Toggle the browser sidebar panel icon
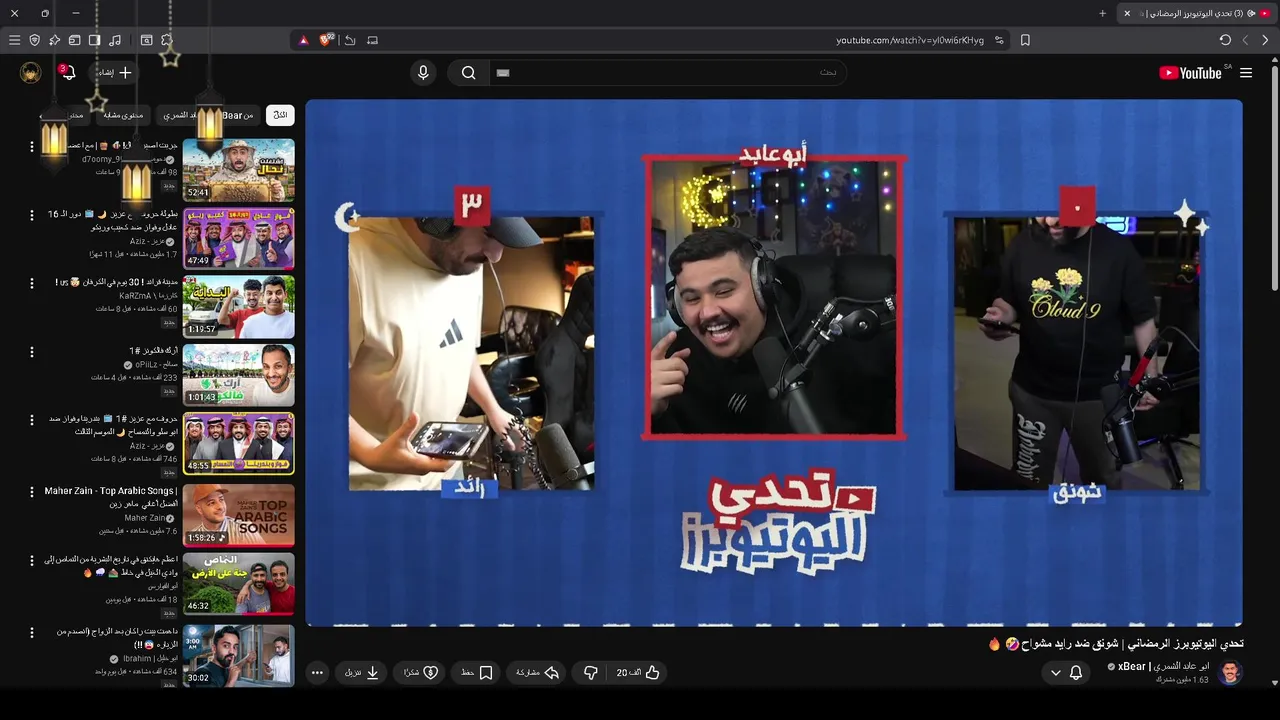The image size is (1280, 720). tap(94, 40)
